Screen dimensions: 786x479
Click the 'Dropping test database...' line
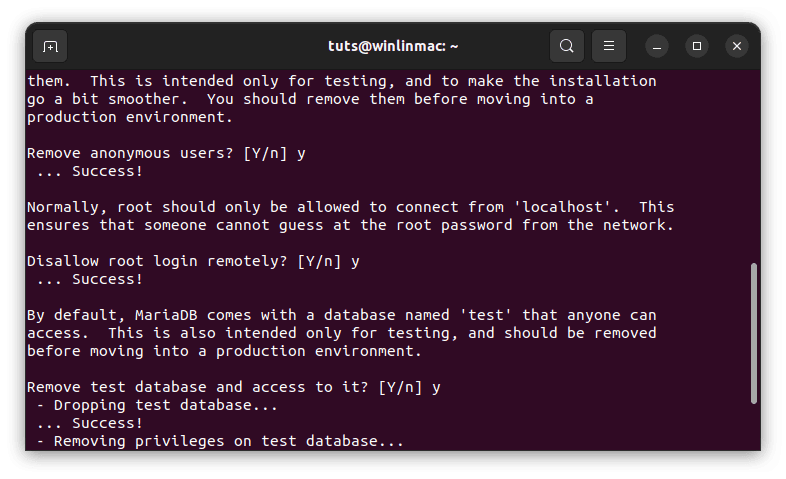(157, 405)
